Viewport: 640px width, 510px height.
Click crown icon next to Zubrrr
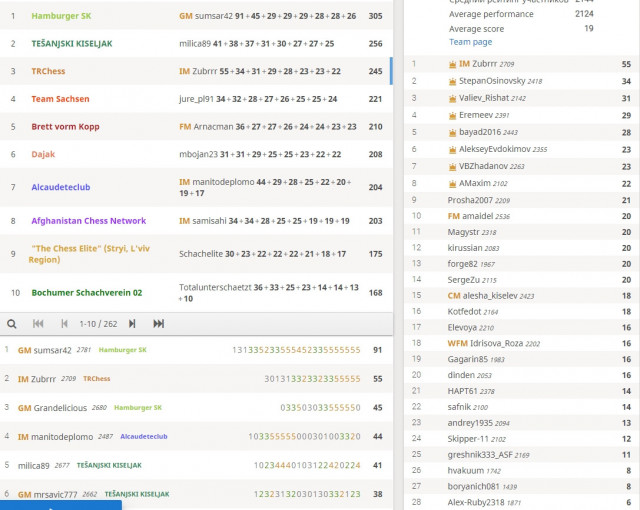pyautogui.click(x=452, y=64)
